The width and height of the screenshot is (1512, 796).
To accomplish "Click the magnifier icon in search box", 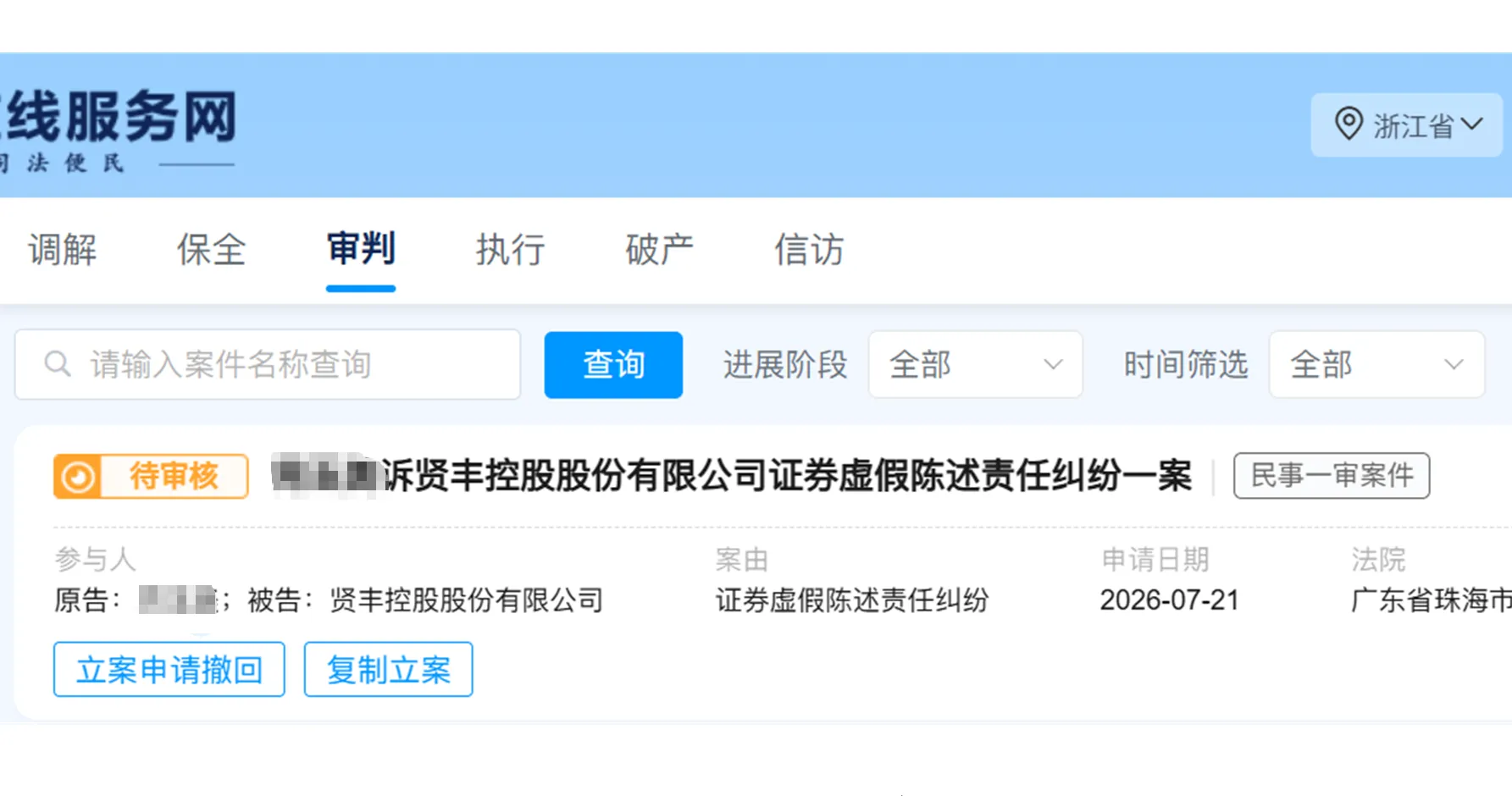I will [58, 364].
